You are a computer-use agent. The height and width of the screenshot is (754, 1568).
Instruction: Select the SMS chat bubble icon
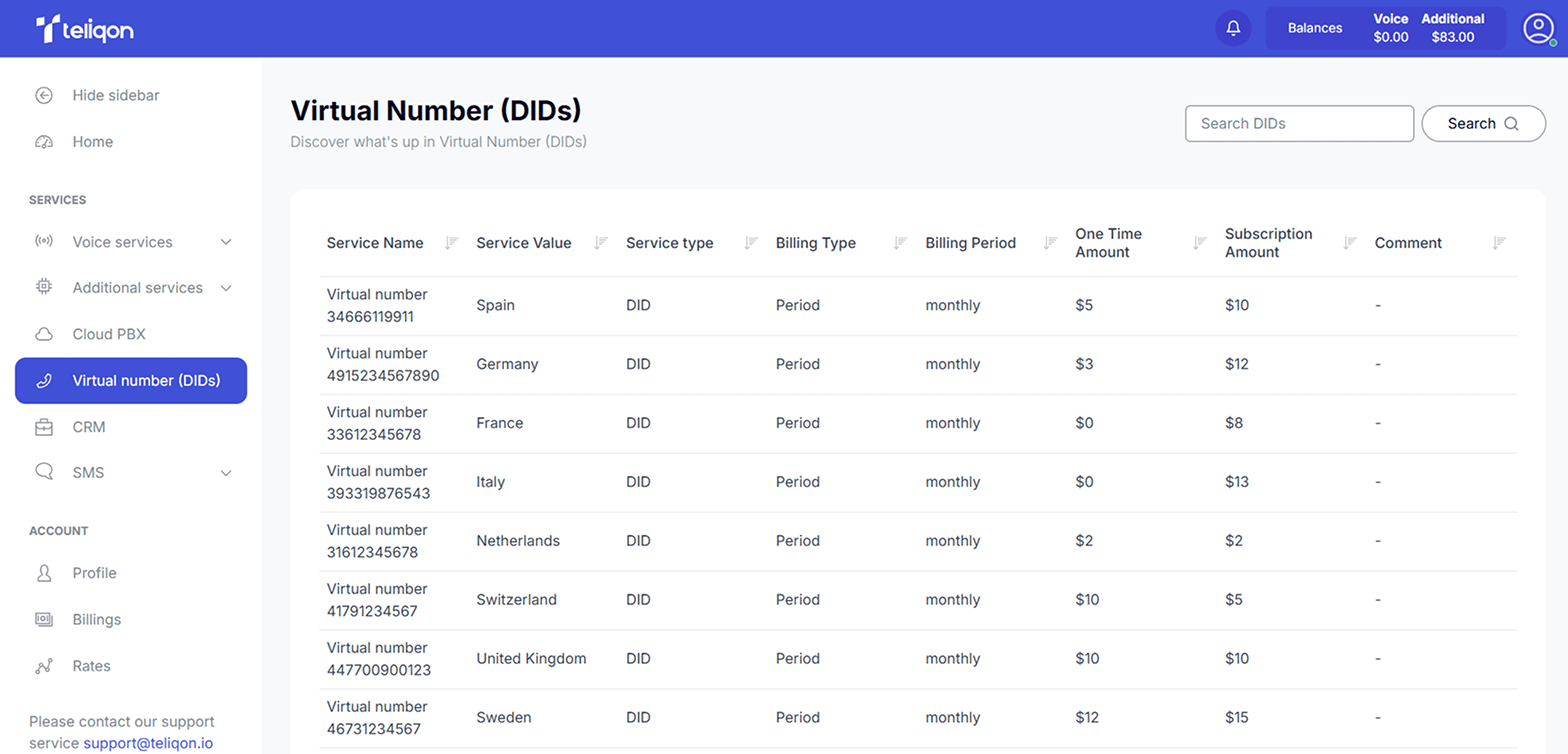pos(44,472)
